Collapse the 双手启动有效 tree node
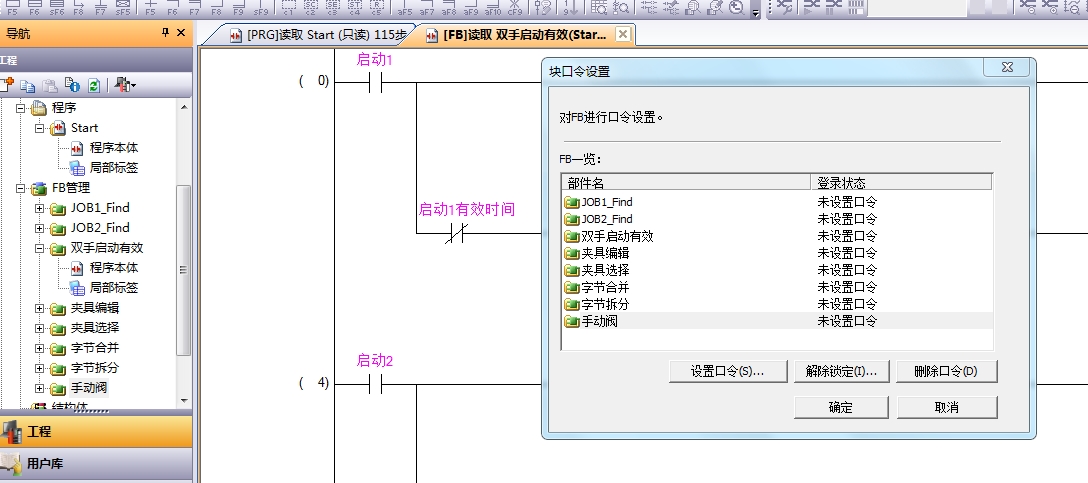1088x483 pixels. tap(39, 248)
